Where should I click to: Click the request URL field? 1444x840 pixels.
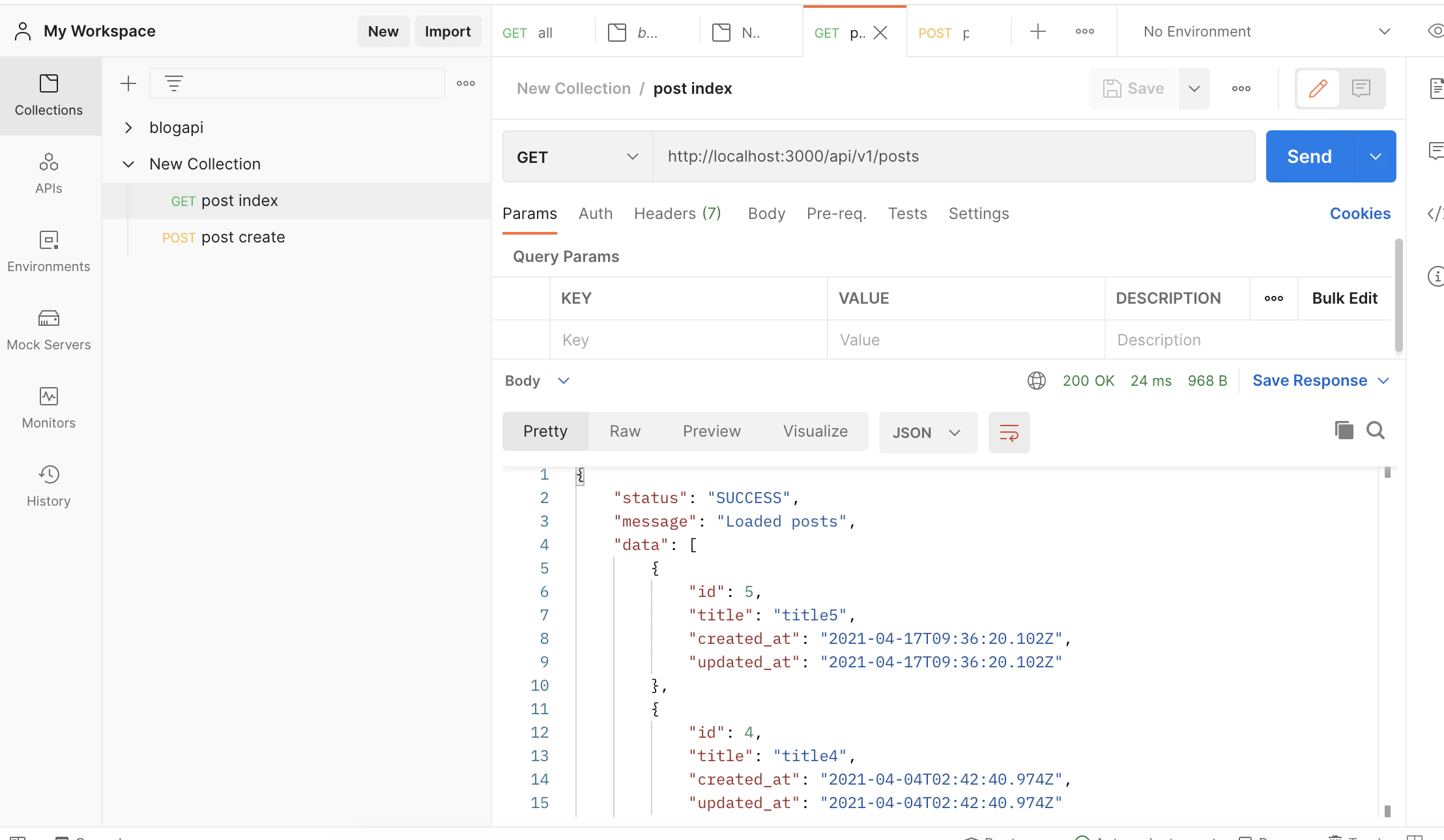pos(954,156)
